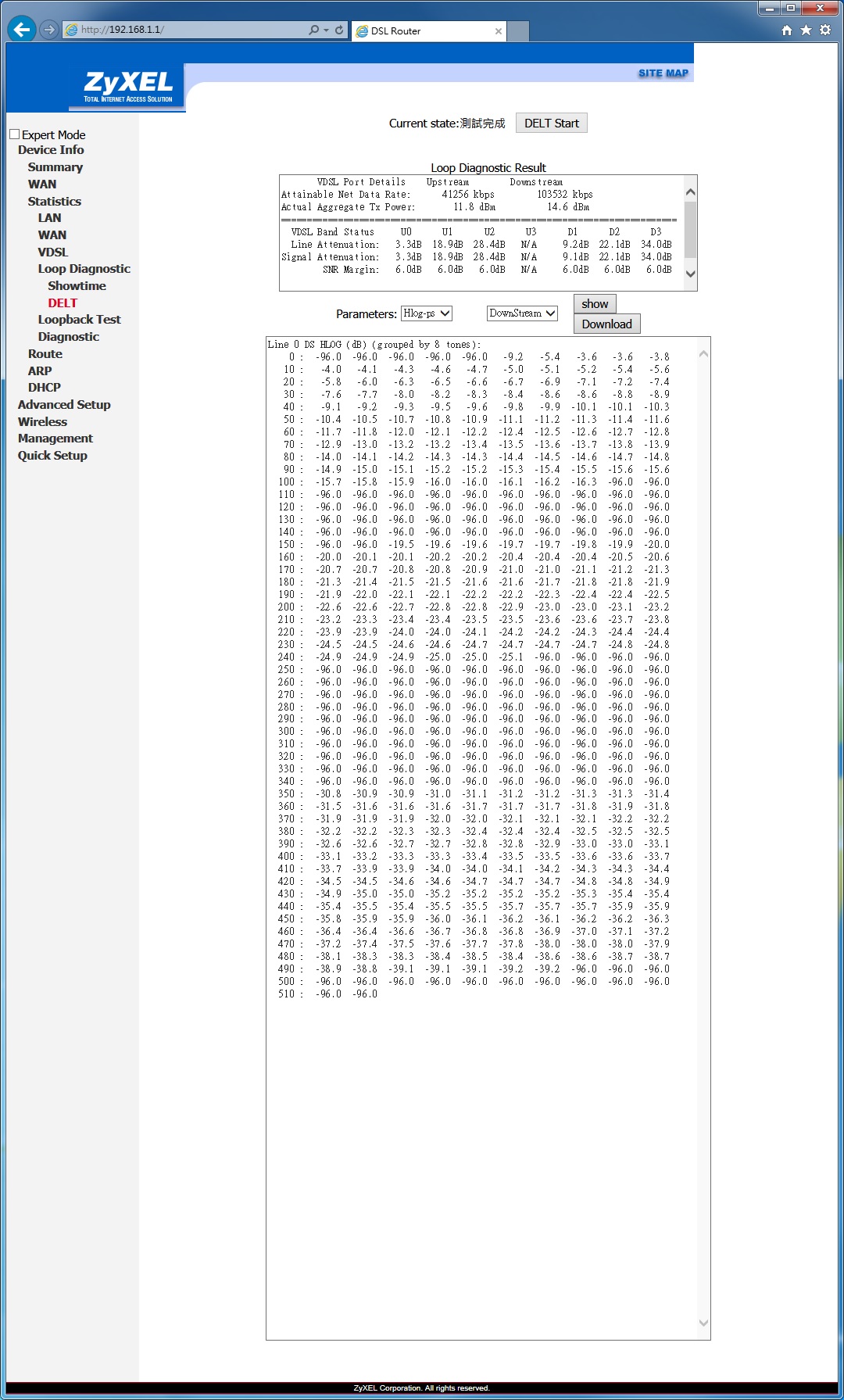Open Wireless menu

click(x=42, y=422)
